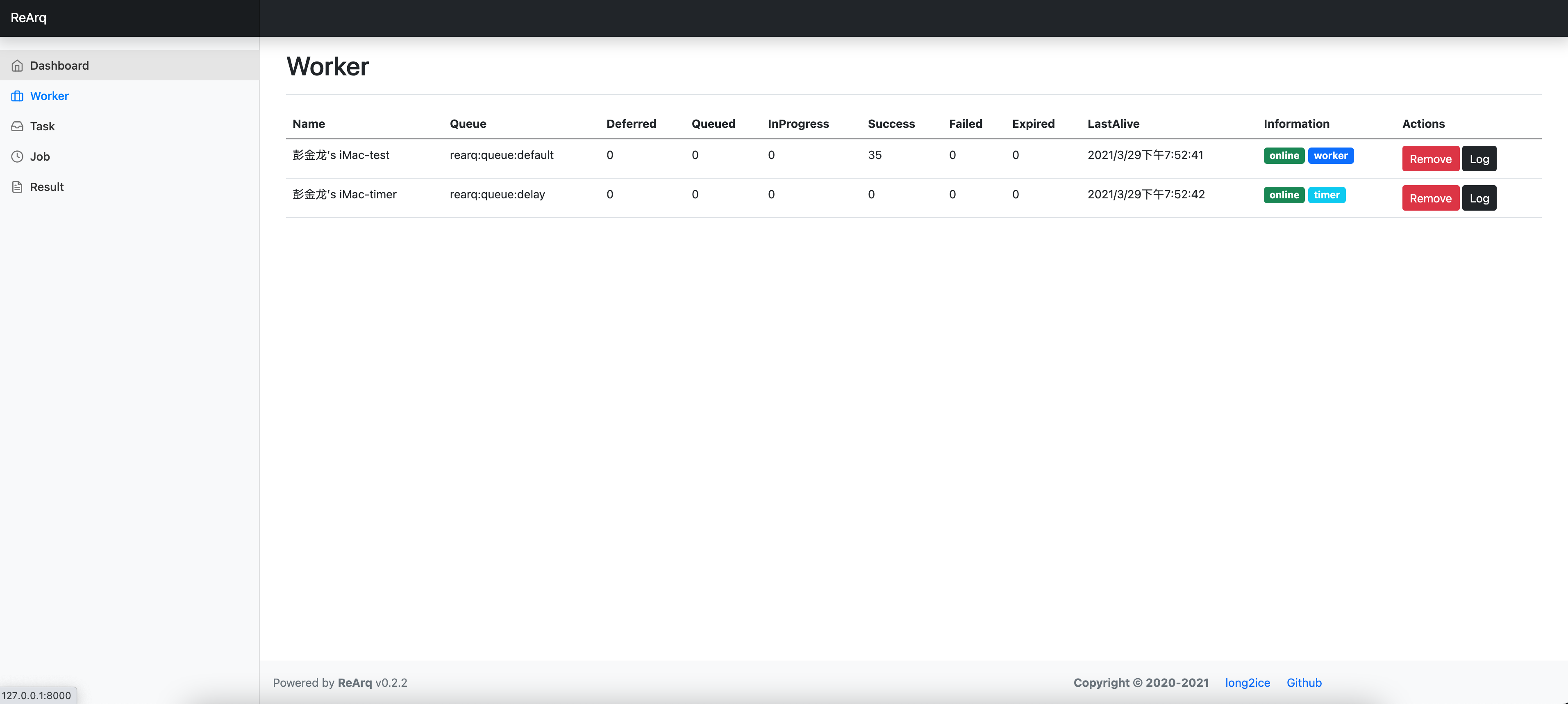Click the rearq:queue:delay queue cell

497,195
